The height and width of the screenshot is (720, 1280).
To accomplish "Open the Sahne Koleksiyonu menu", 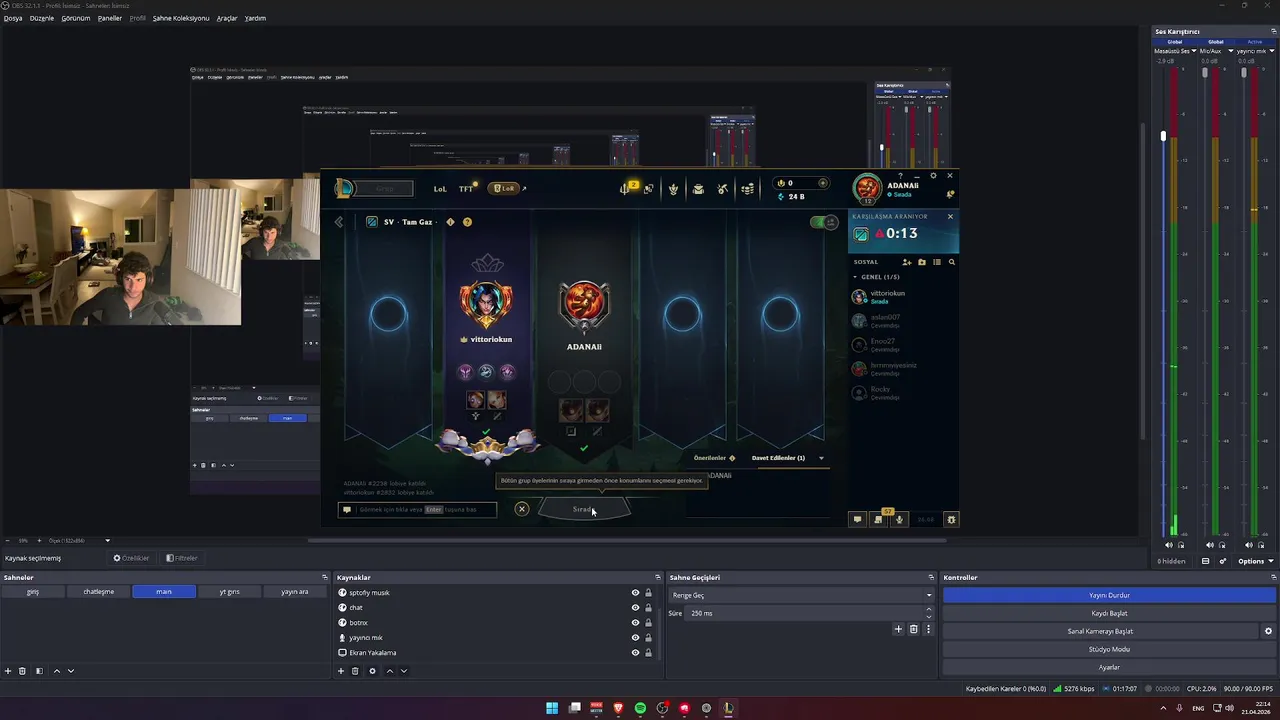I will [x=181, y=18].
